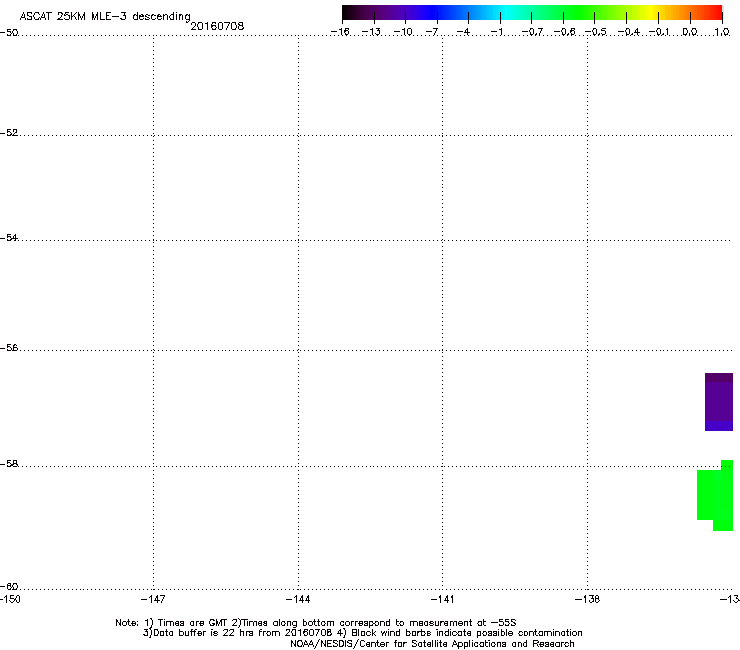
Task: Click the -56 latitude axis label
Action: (9, 348)
